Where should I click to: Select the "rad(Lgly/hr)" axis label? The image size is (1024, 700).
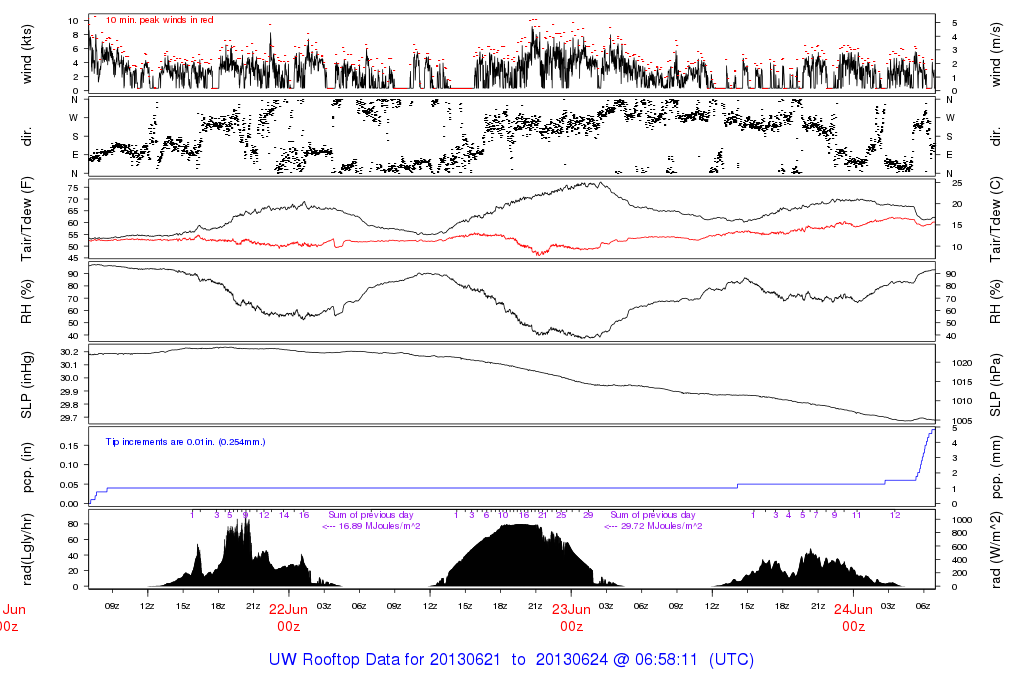click(27, 550)
